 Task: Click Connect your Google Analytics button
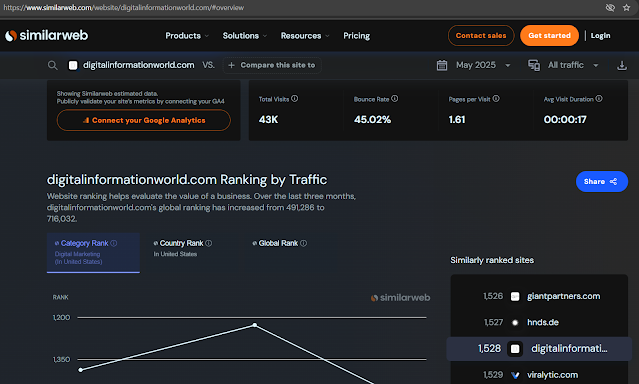coord(144,120)
